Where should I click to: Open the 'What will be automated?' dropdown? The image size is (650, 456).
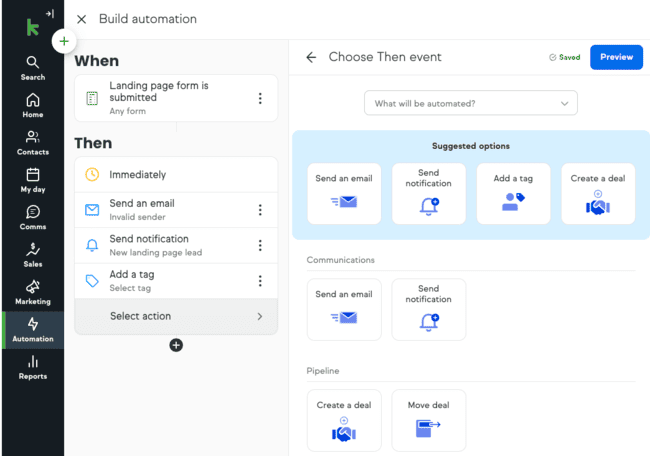[x=471, y=103]
